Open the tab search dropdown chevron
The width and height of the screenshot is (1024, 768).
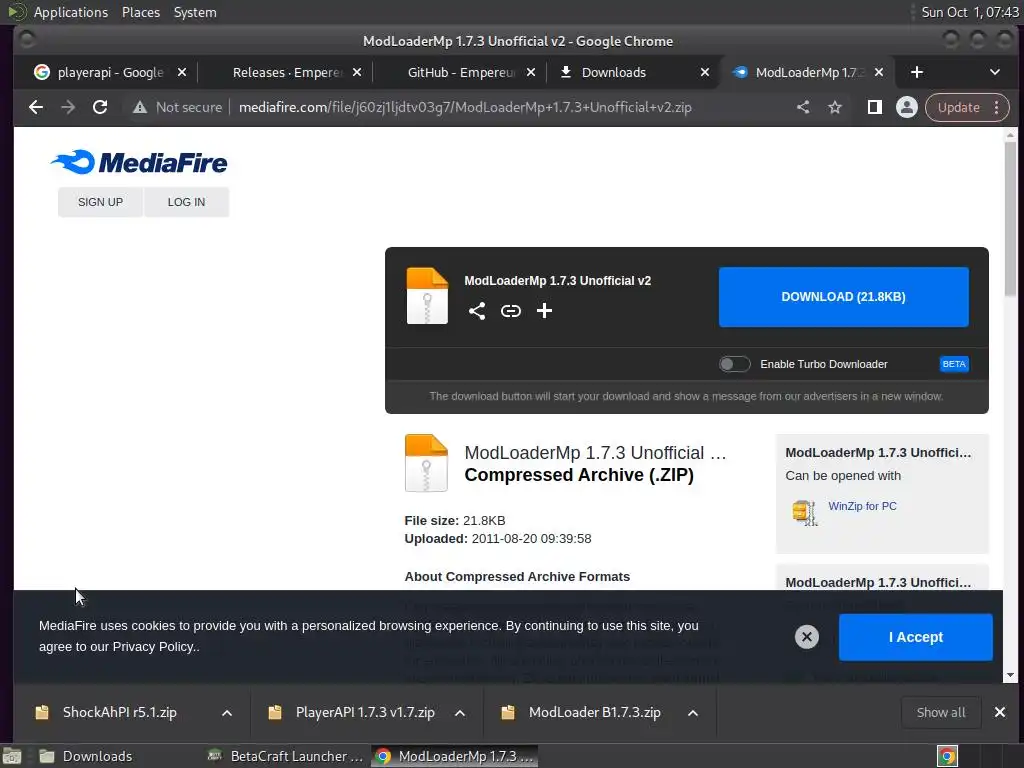(995, 72)
